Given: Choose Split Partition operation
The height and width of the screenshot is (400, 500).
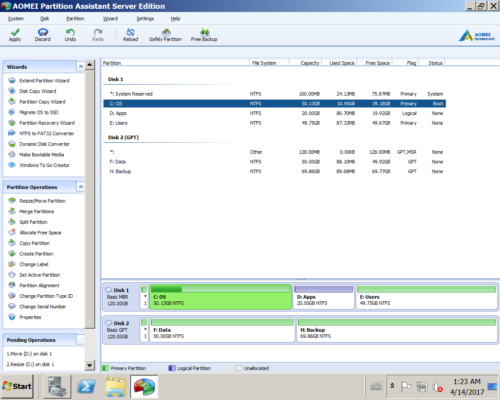Looking at the screenshot, I should click(x=28, y=222).
